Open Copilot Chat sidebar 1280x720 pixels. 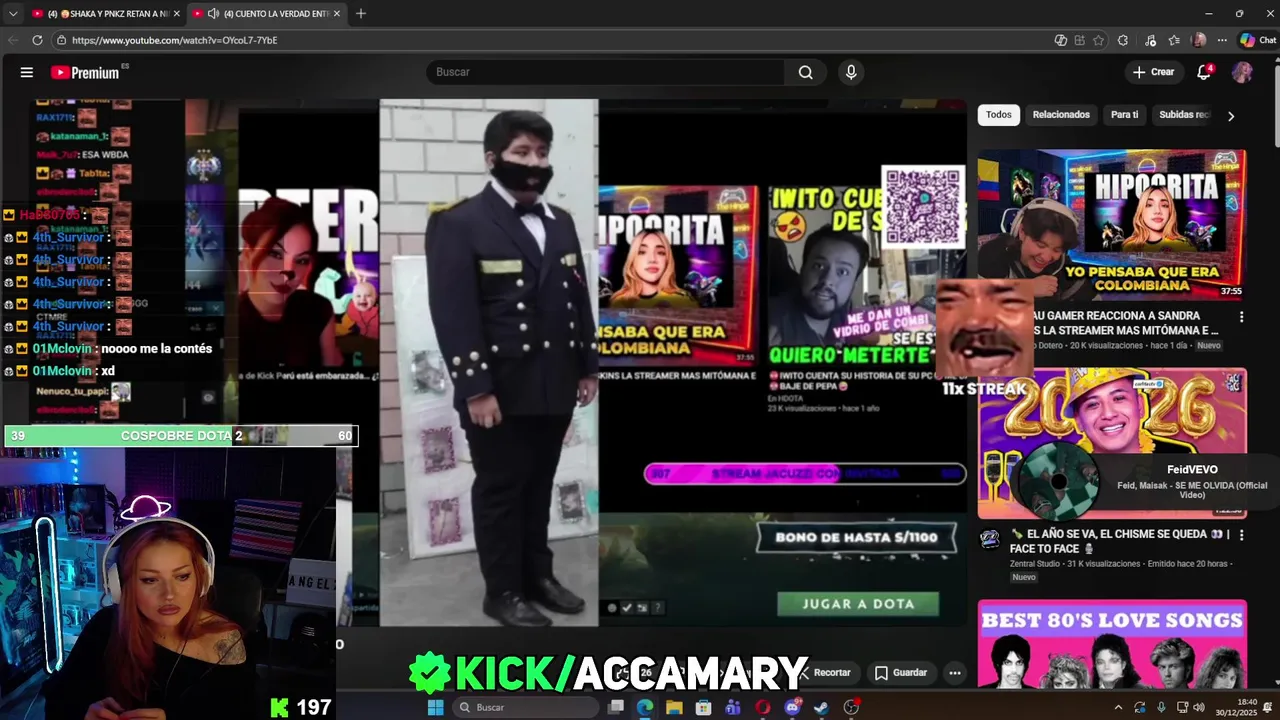click(x=1258, y=40)
